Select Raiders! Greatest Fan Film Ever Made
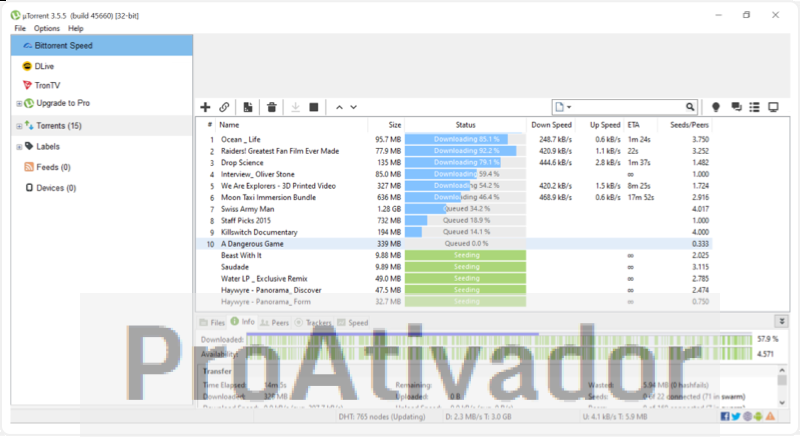 (x=280, y=151)
